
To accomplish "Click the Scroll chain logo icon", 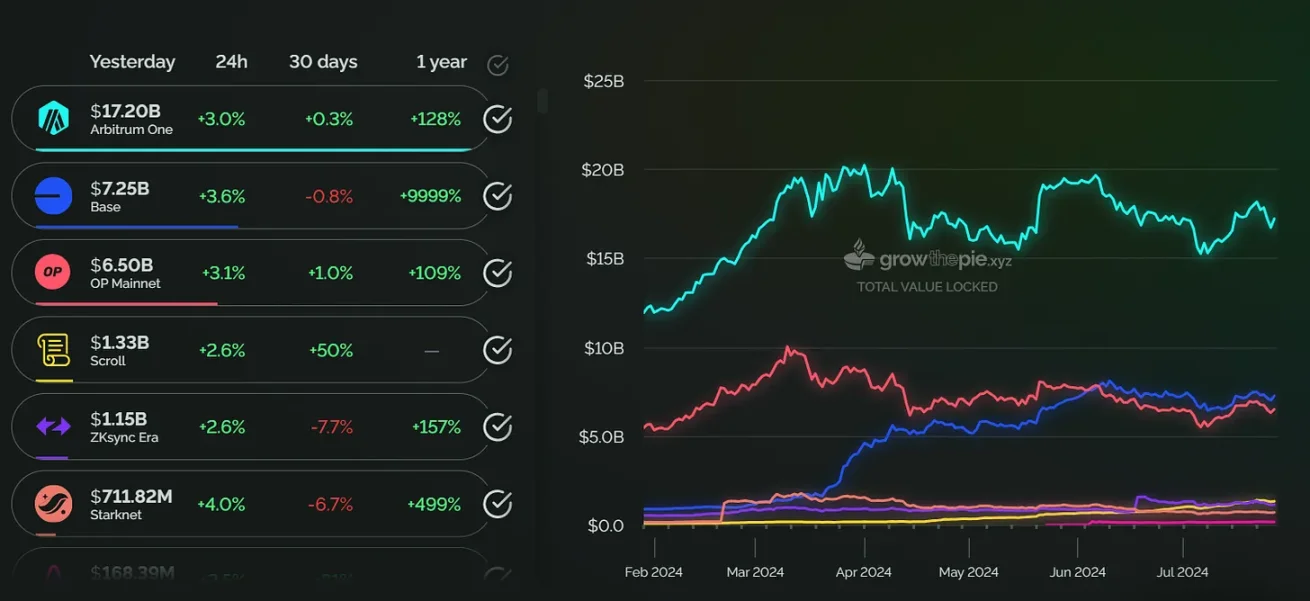I will point(53,350).
